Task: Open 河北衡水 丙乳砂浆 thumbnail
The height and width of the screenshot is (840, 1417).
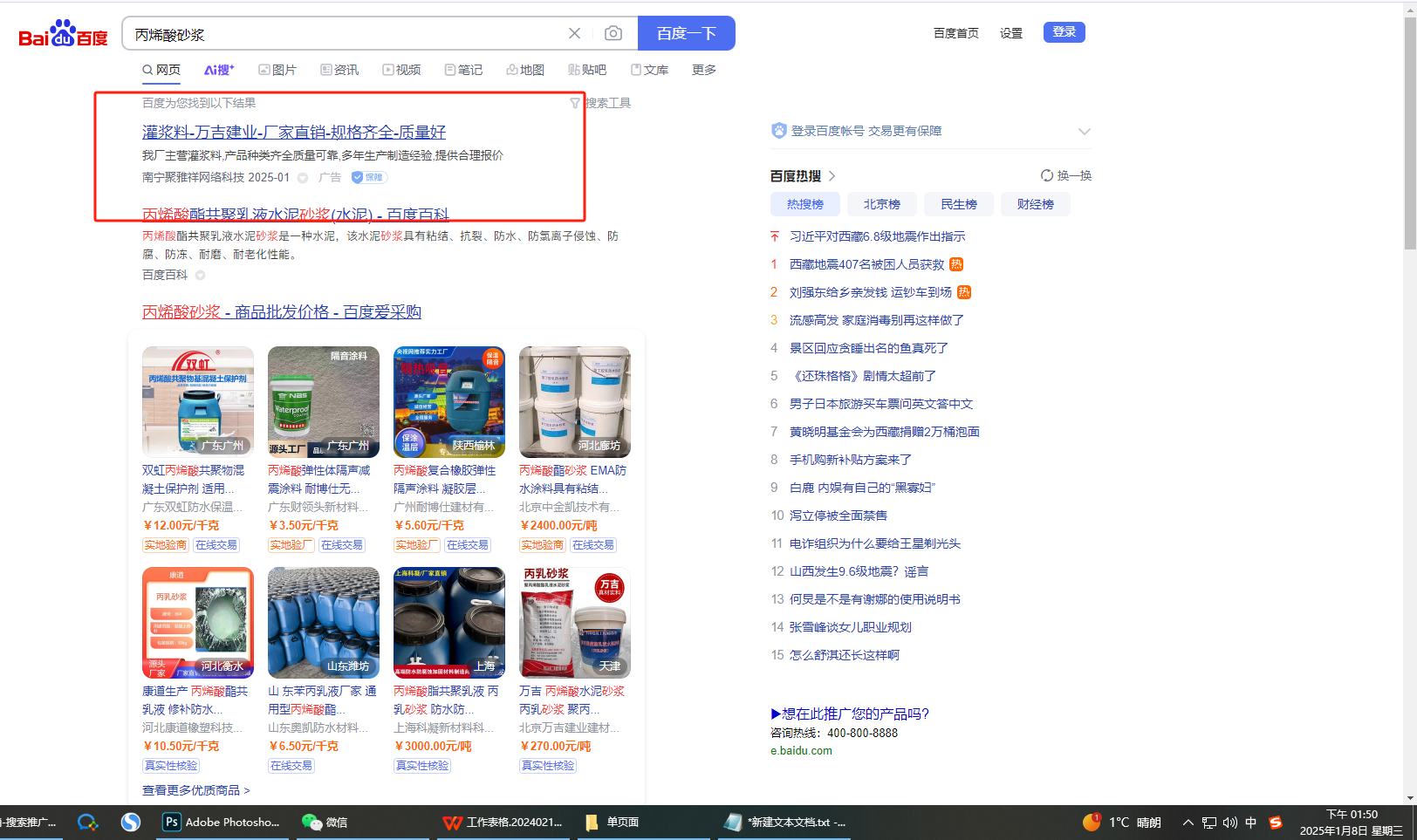Action: pos(198,623)
